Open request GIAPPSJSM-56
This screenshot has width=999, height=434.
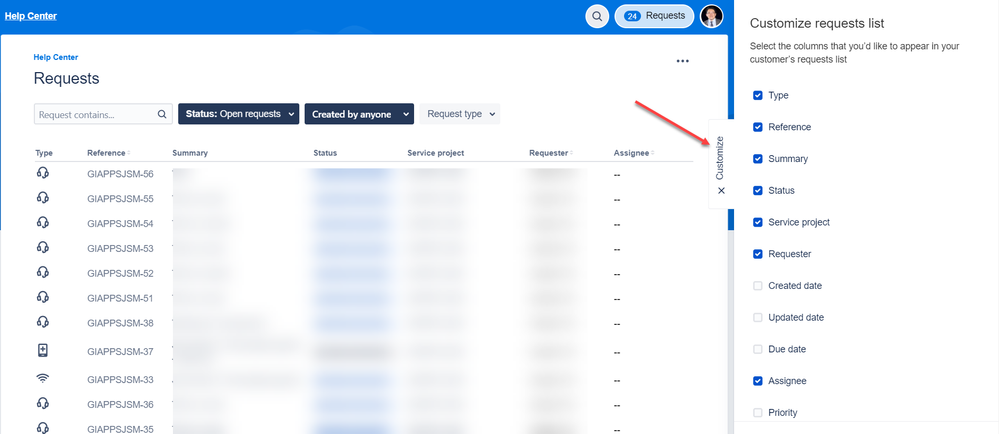click(120, 174)
